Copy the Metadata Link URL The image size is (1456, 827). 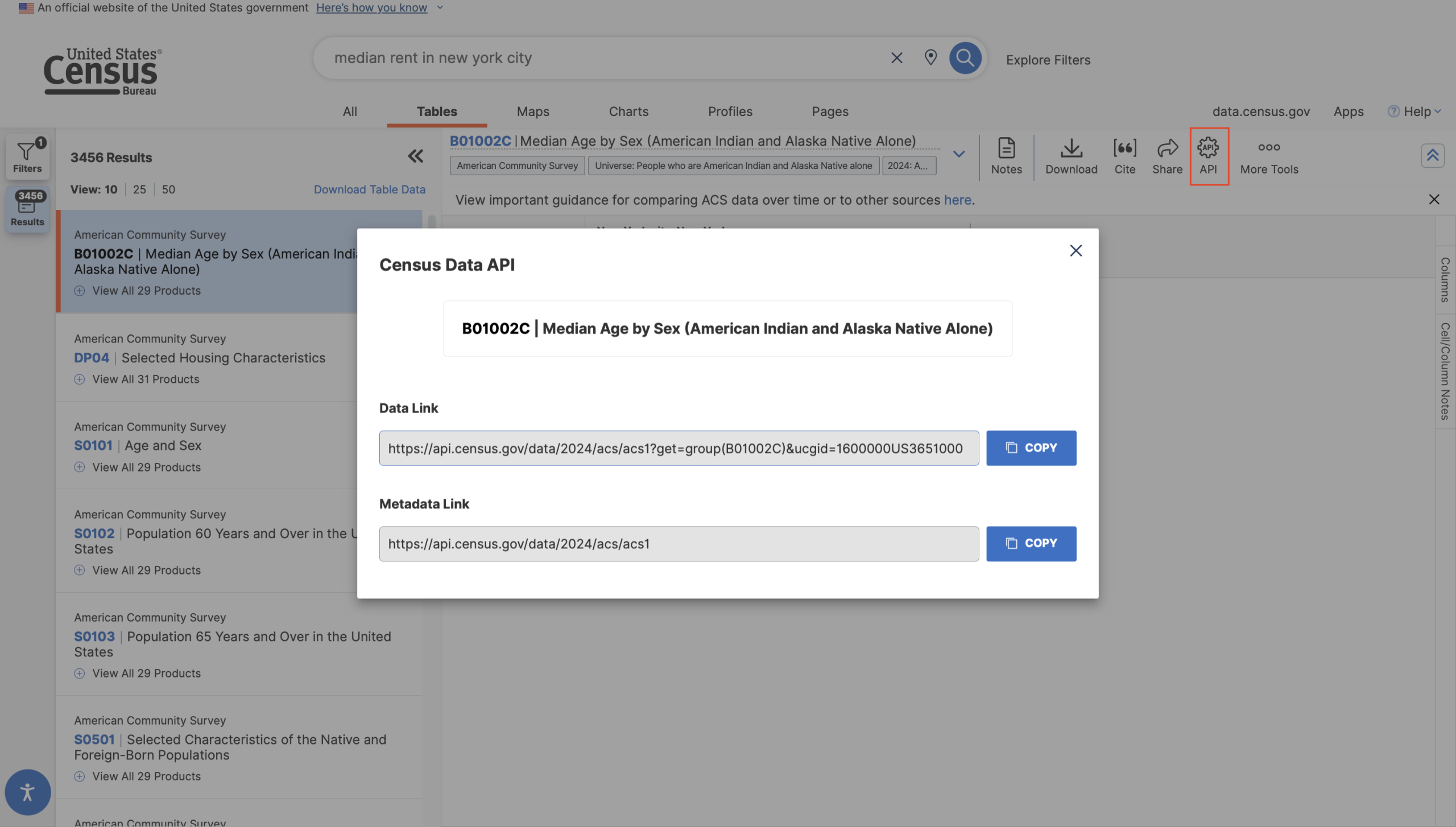pos(1031,544)
